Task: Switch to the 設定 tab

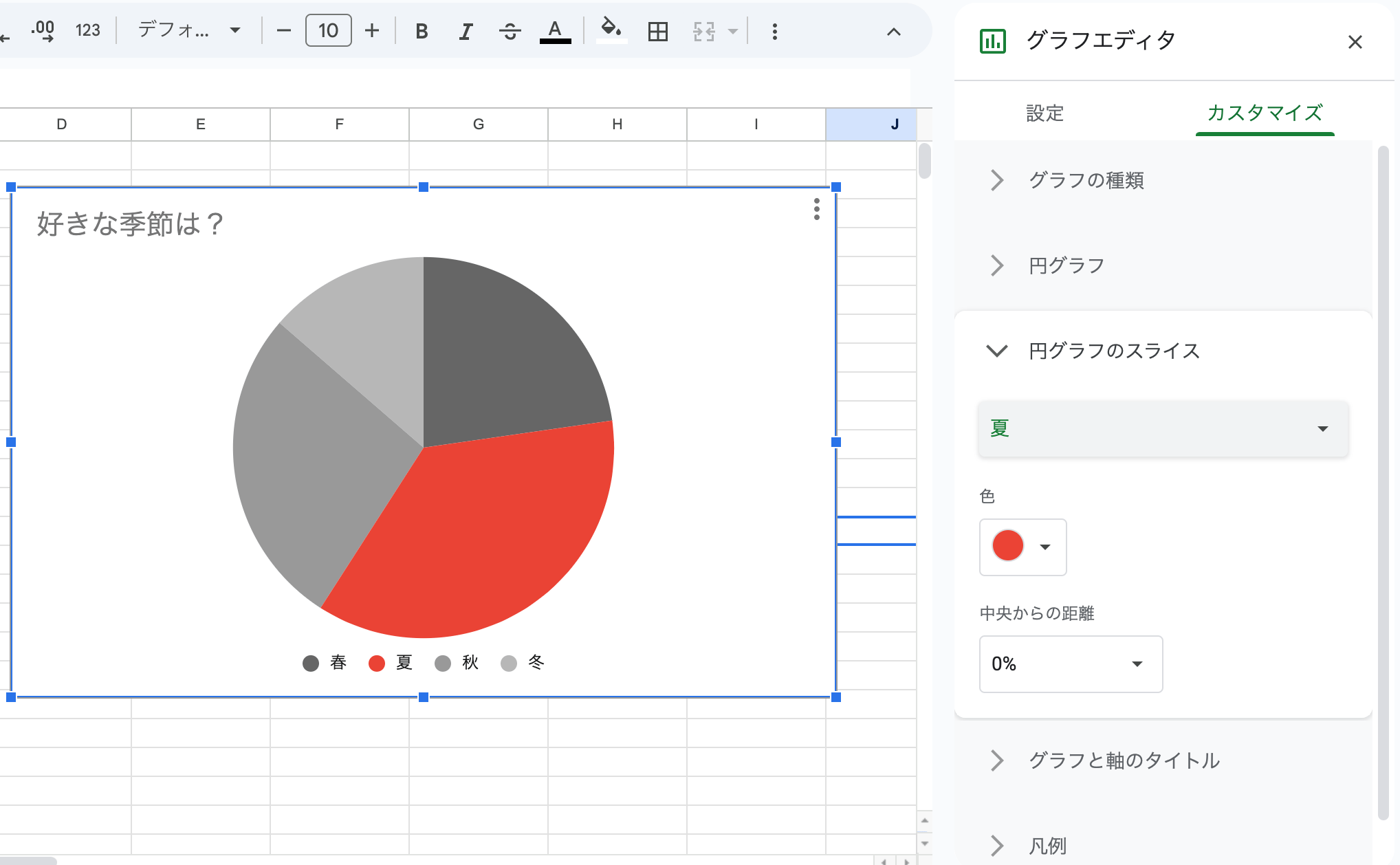Action: coord(1044,113)
